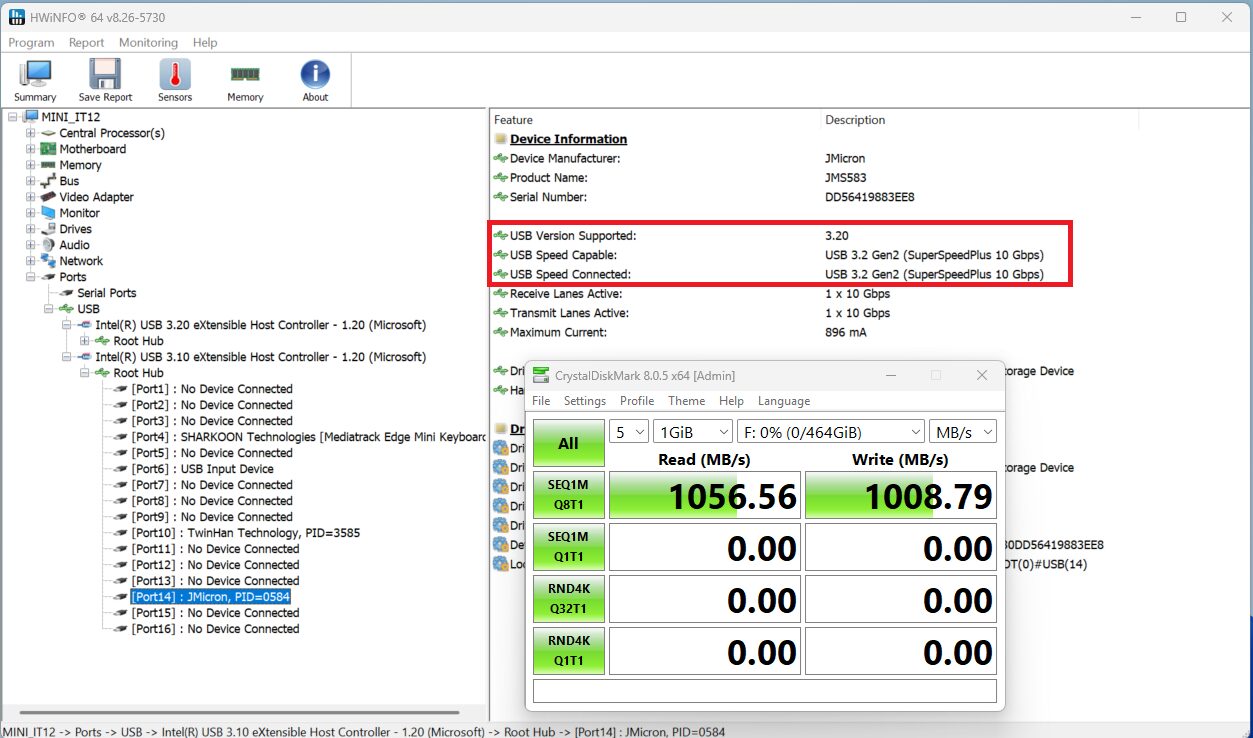Viewport: 1253px width, 738px height.
Task: Select Port10 TwinHan Technology entry
Action: (x=245, y=533)
